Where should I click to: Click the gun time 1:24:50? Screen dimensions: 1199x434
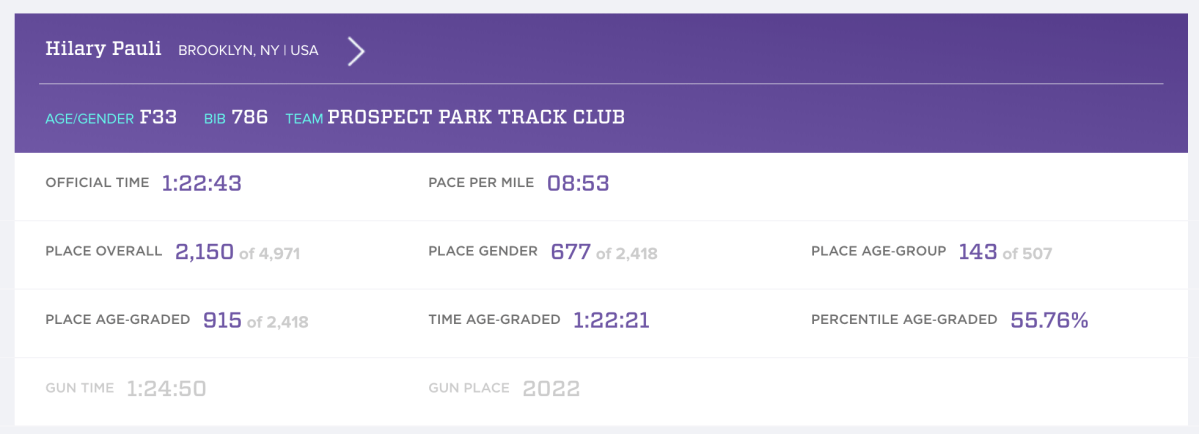tap(166, 389)
